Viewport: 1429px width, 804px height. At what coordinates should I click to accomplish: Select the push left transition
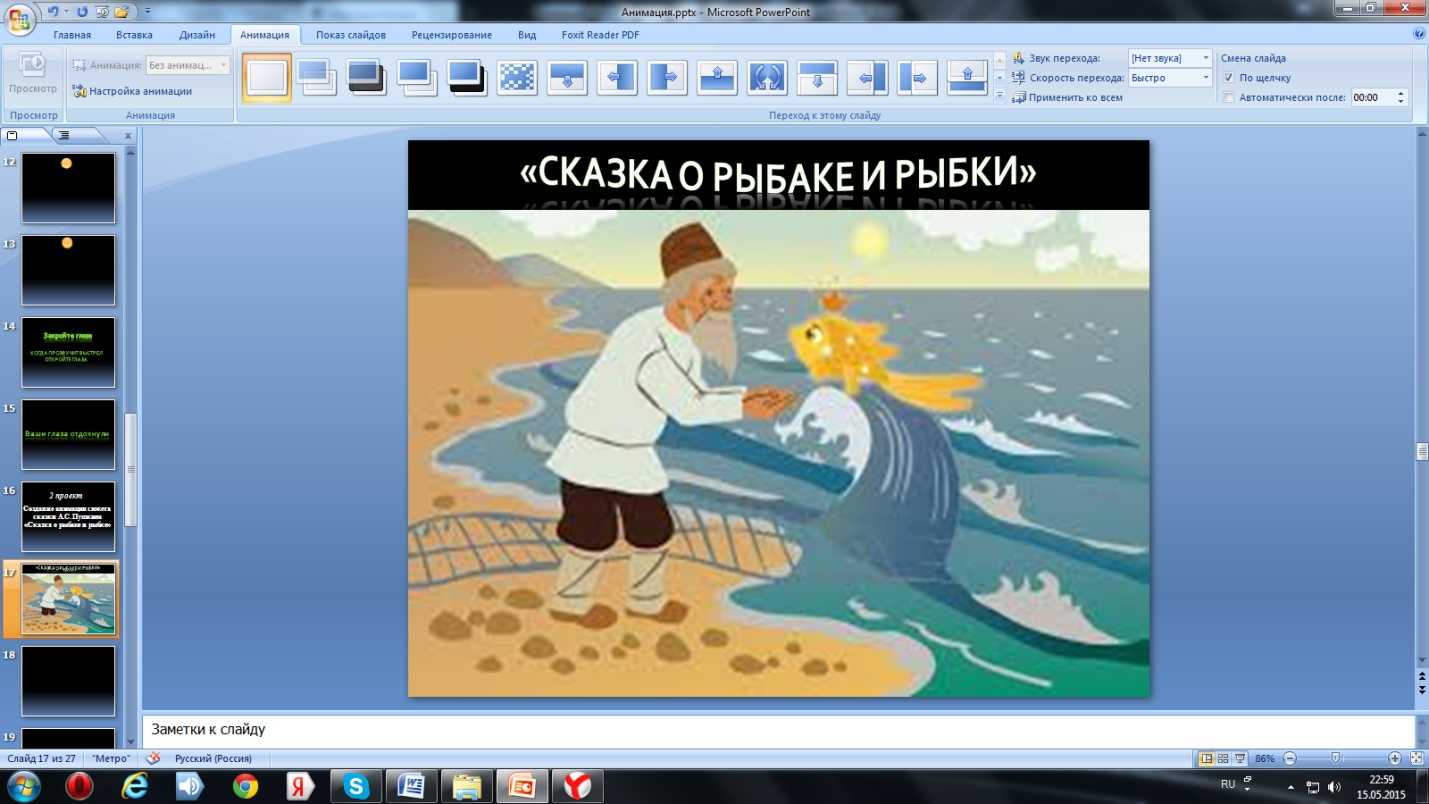[x=867, y=77]
